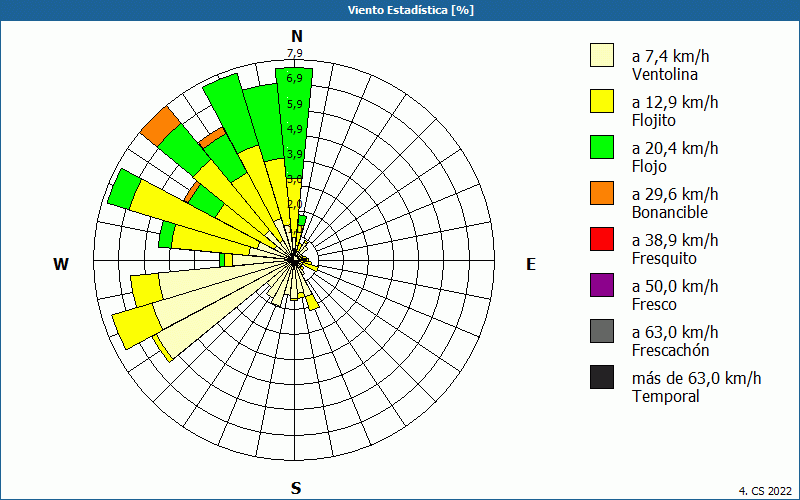
Task: Click the 'Temporal' label
Action: click(x=666, y=396)
